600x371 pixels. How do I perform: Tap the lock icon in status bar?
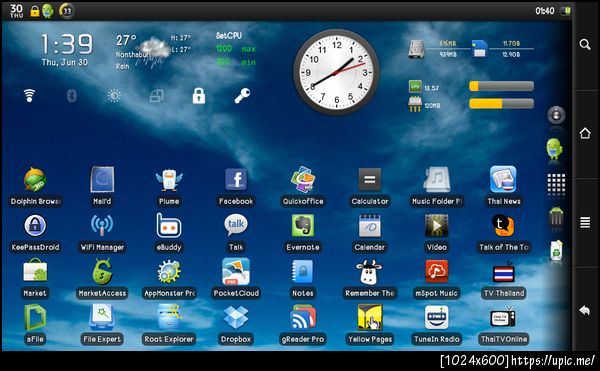pos(34,11)
